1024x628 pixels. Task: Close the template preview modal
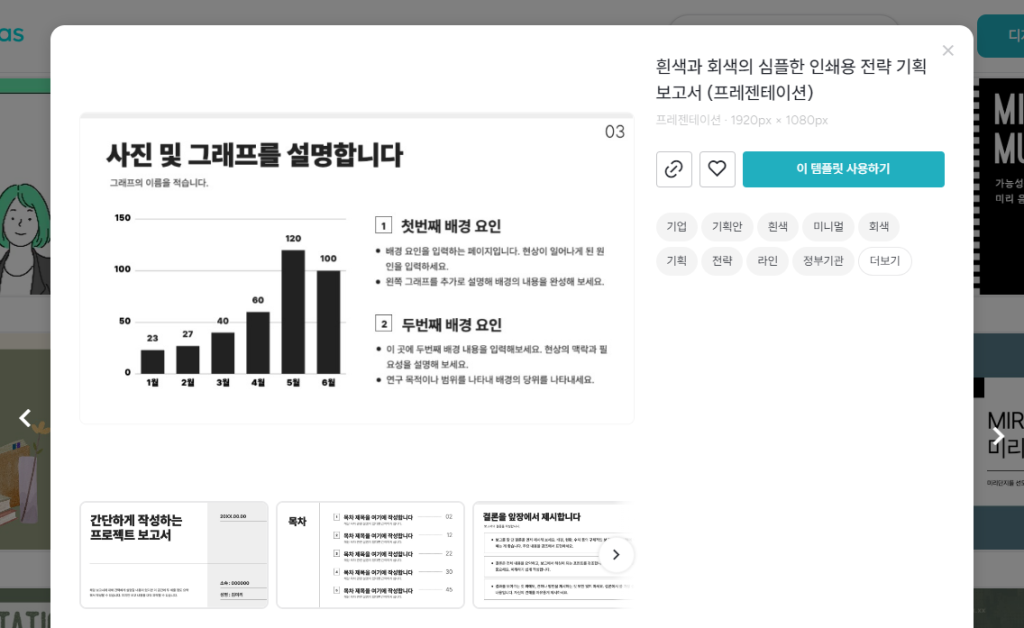[x=948, y=50]
